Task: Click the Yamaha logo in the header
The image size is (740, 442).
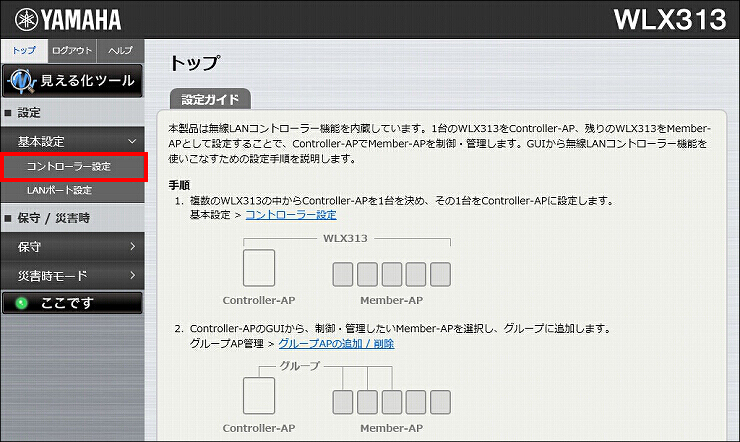Action: tap(68, 20)
